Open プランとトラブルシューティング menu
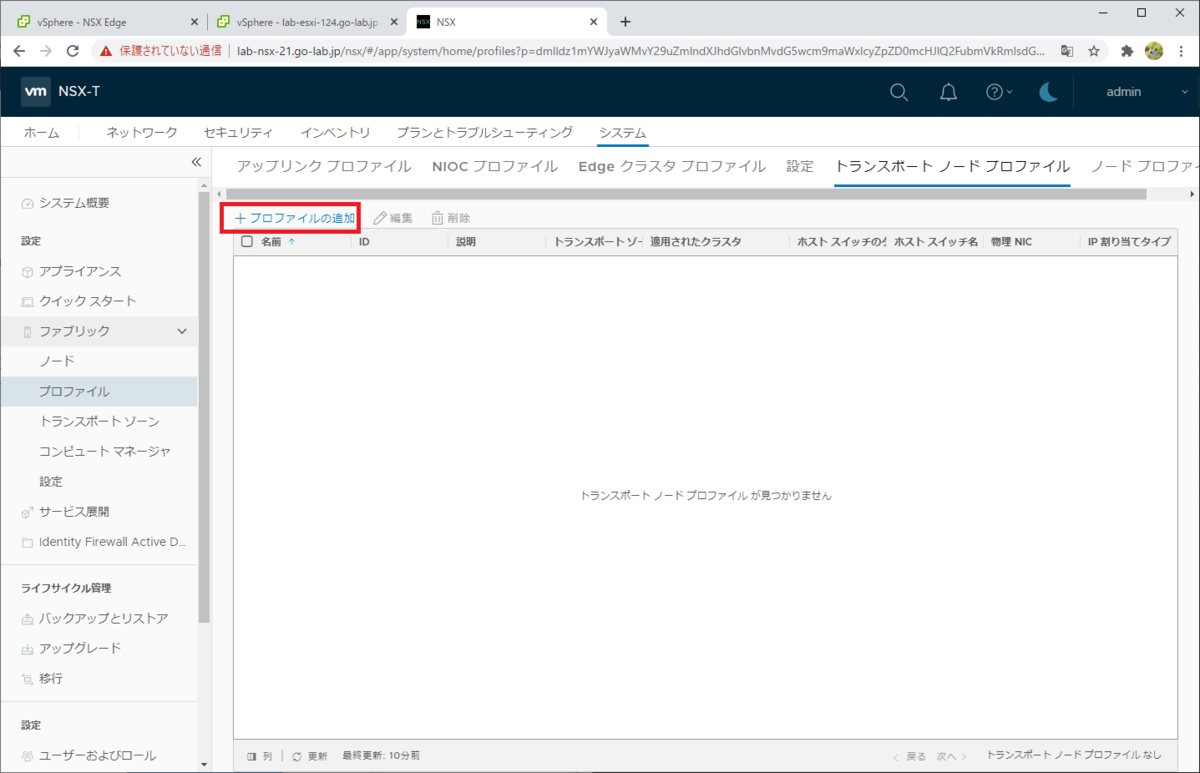The height and width of the screenshot is (773, 1200). click(484, 133)
